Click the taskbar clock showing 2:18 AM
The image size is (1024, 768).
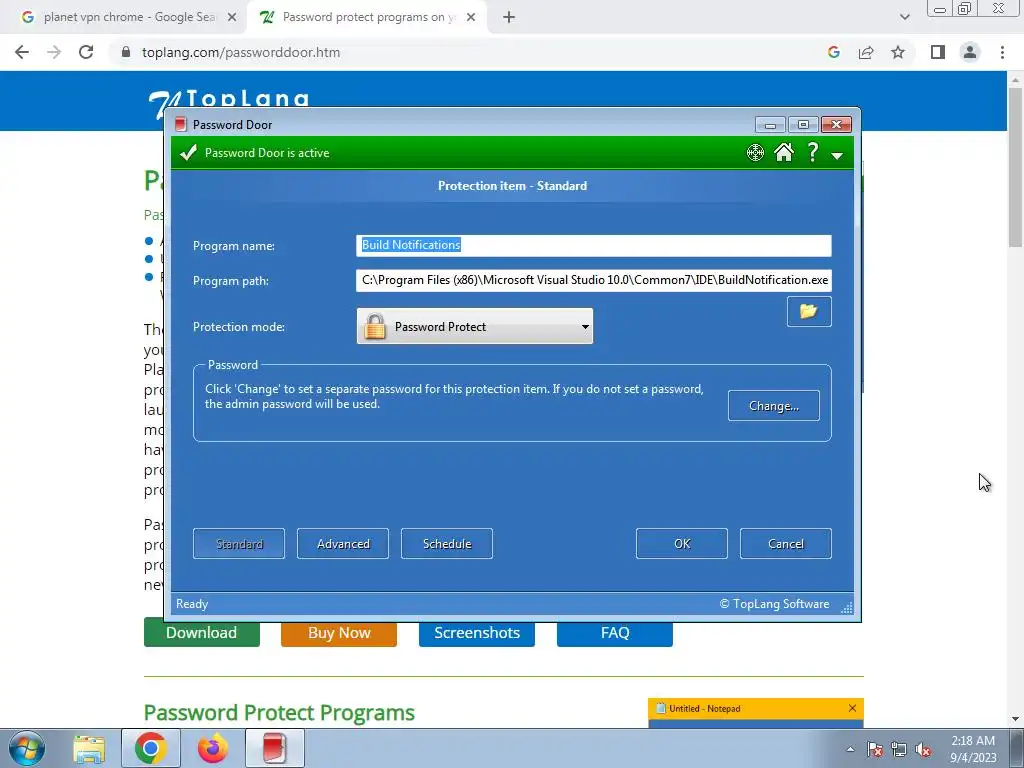(x=973, y=749)
